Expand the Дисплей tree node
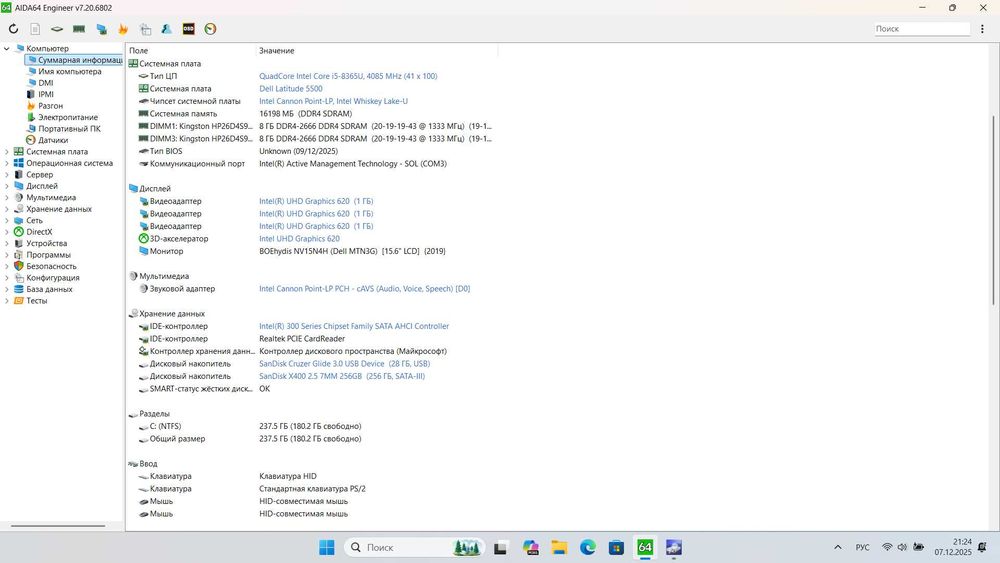 [6, 186]
